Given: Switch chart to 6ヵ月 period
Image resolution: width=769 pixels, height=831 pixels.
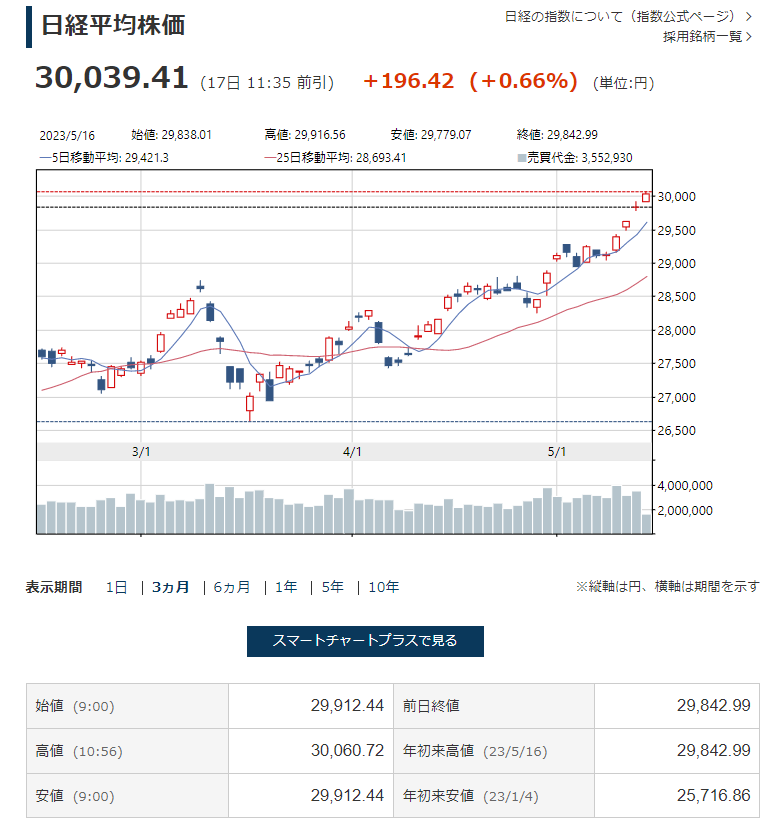Looking at the screenshot, I should click(232, 587).
